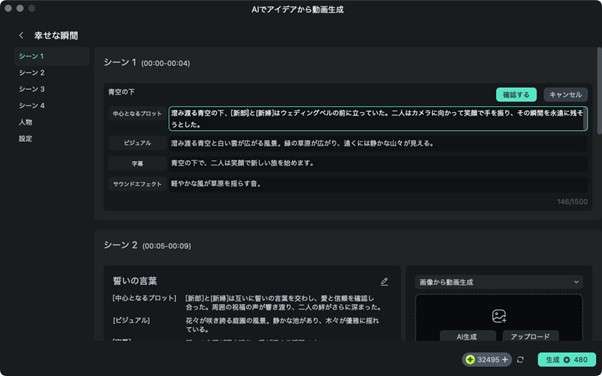
Task: Click the green plus credits icon
Action: (470, 360)
